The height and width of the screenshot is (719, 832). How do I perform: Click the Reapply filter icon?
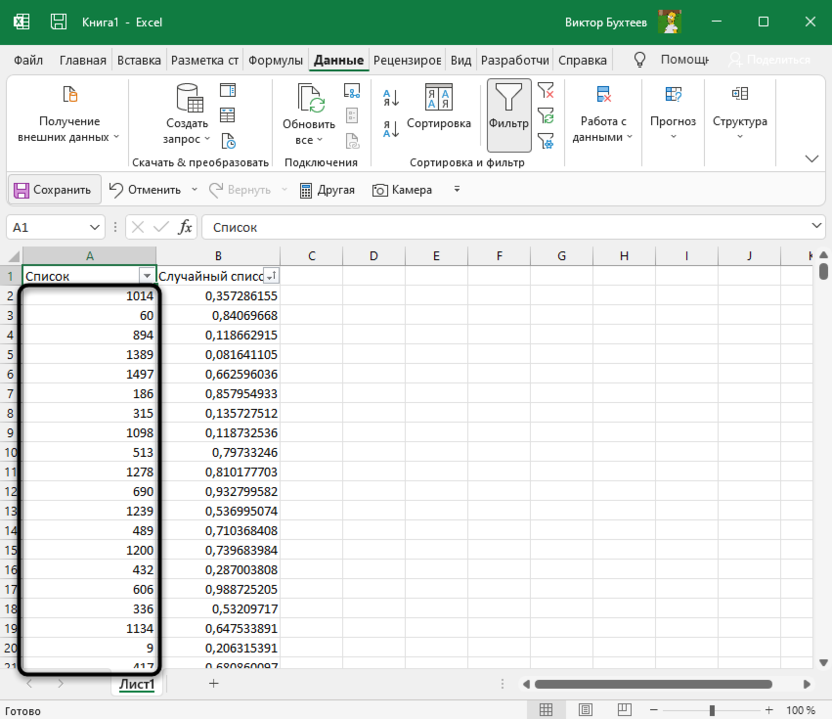pos(545,115)
